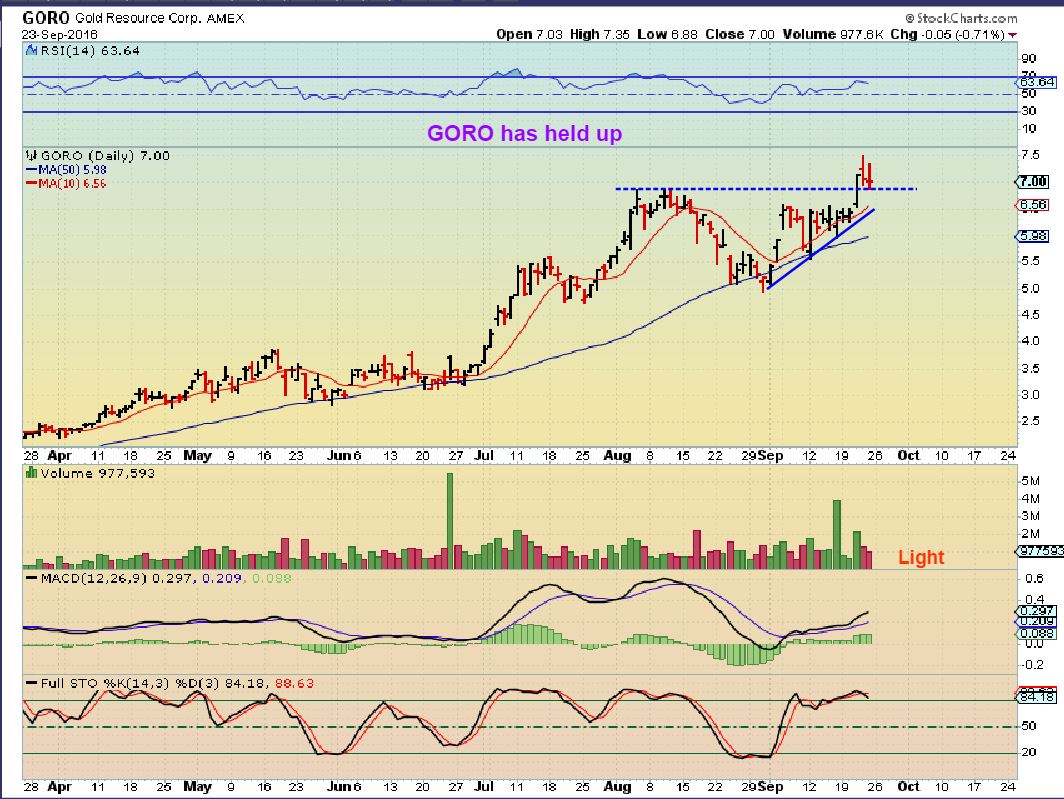The width and height of the screenshot is (1064, 799).
Task: Click the GORO has held up annotation
Action: click(x=525, y=133)
